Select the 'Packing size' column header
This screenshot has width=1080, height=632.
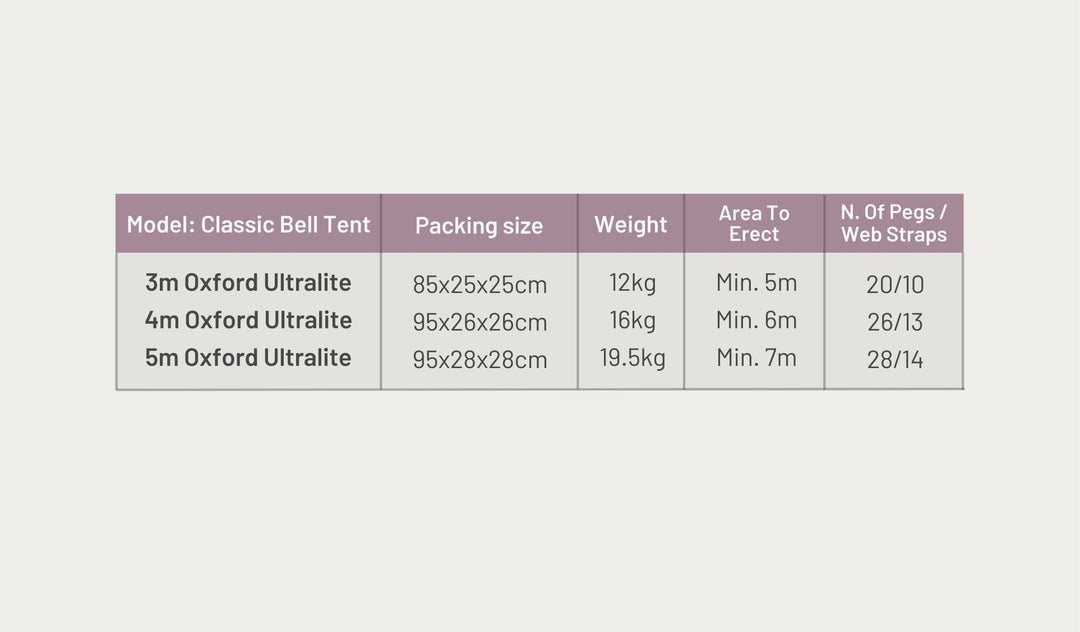point(479,225)
